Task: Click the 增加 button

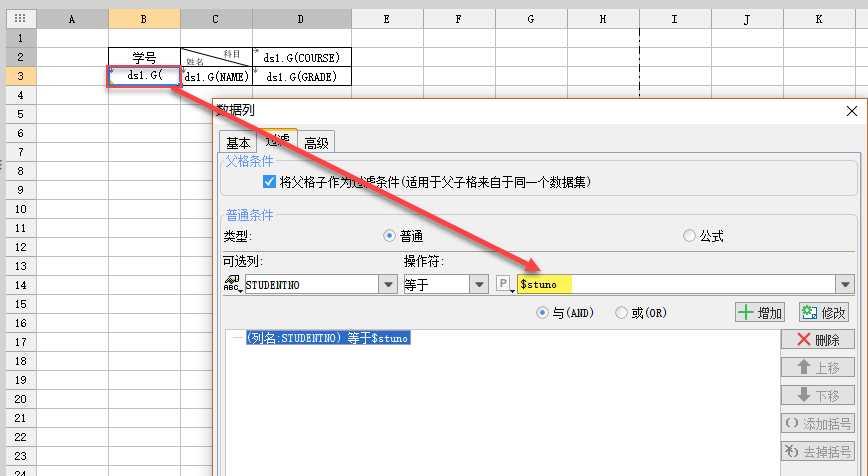Action: (760, 313)
